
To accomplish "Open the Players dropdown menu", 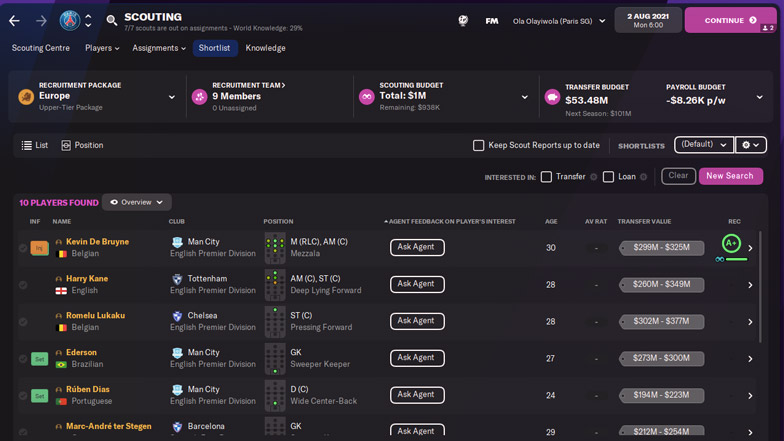I will [102, 48].
